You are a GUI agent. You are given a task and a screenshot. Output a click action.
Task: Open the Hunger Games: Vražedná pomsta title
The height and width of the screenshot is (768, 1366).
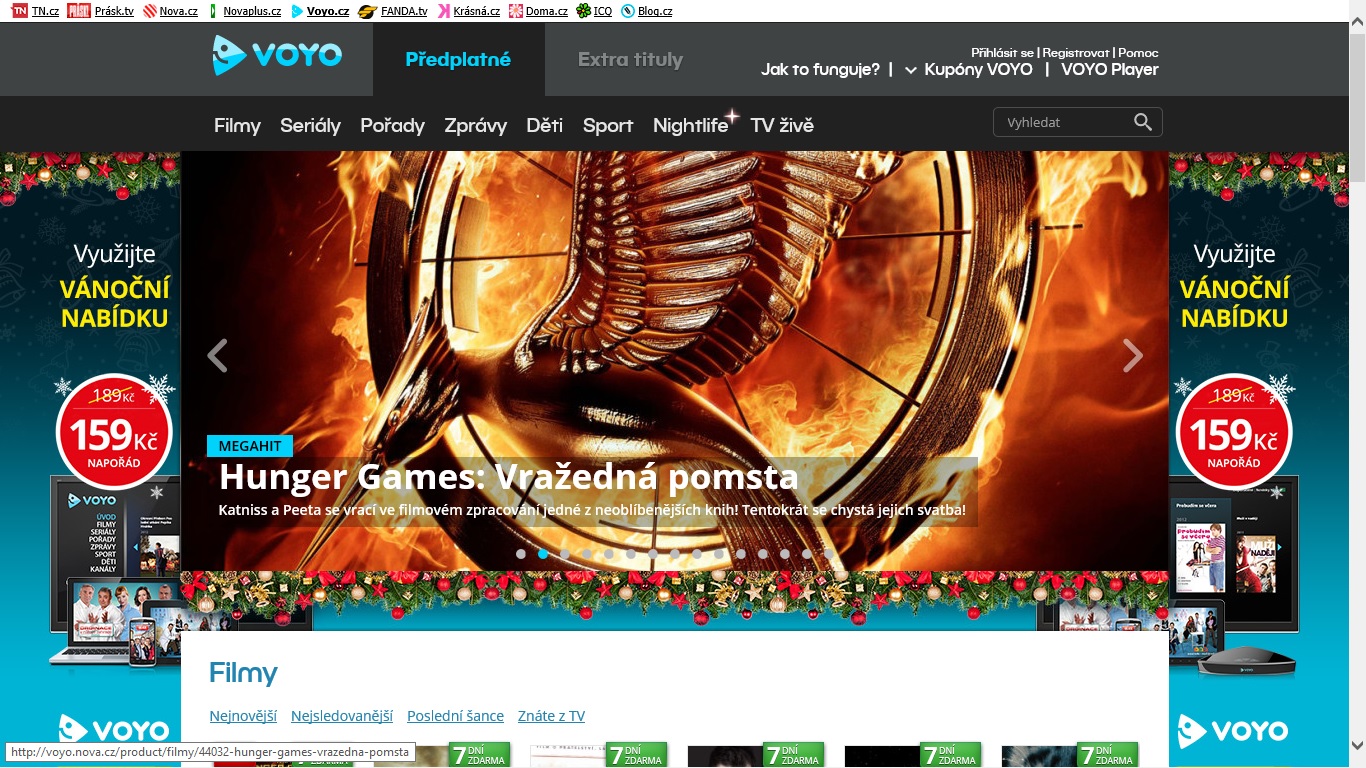tap(508, 477)
